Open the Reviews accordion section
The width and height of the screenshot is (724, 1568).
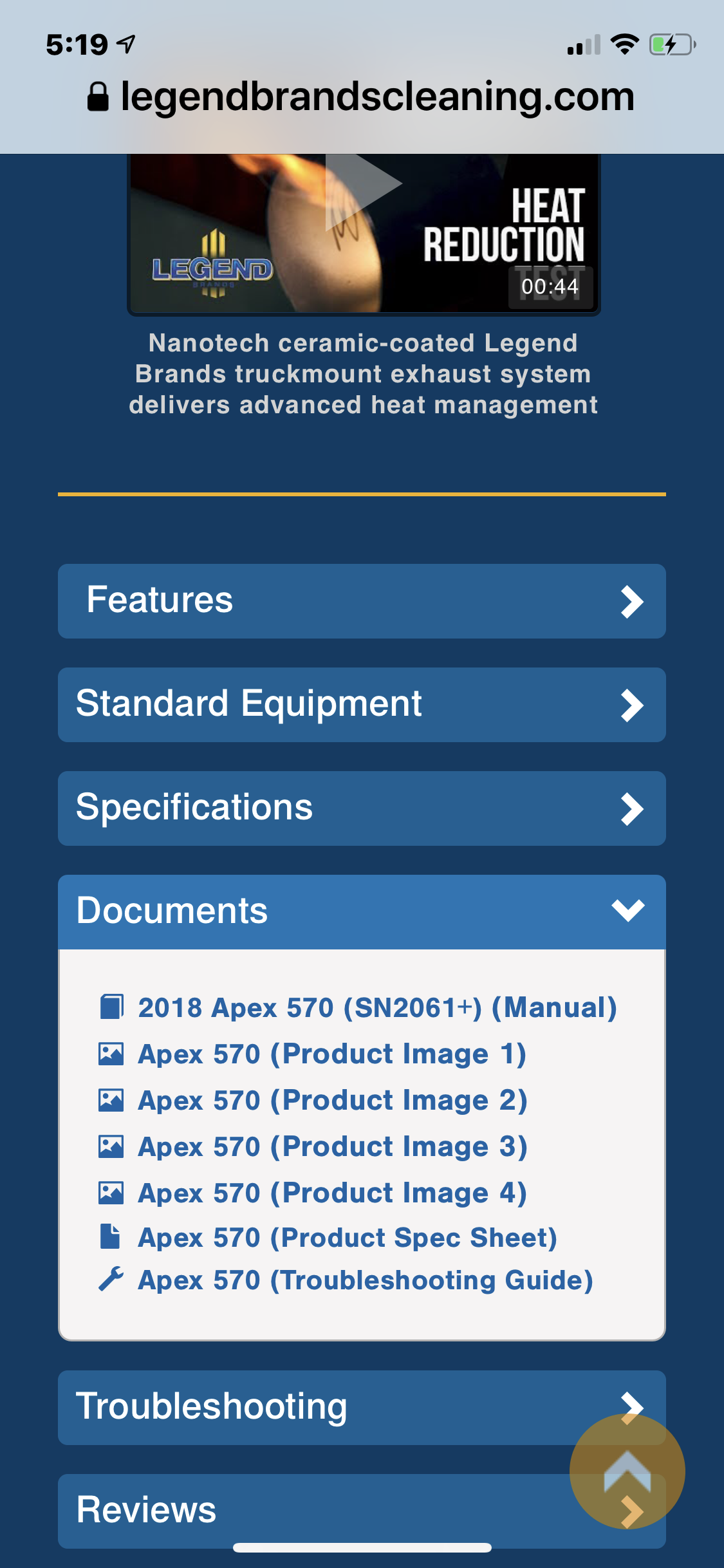click(x=309, y=1510)
